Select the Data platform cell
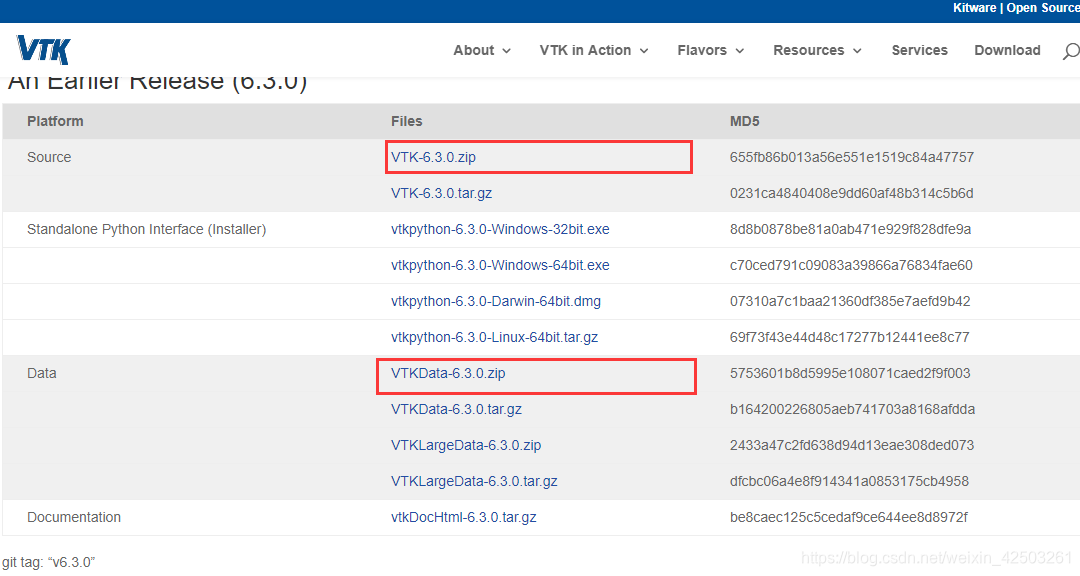 pos(41,373)
